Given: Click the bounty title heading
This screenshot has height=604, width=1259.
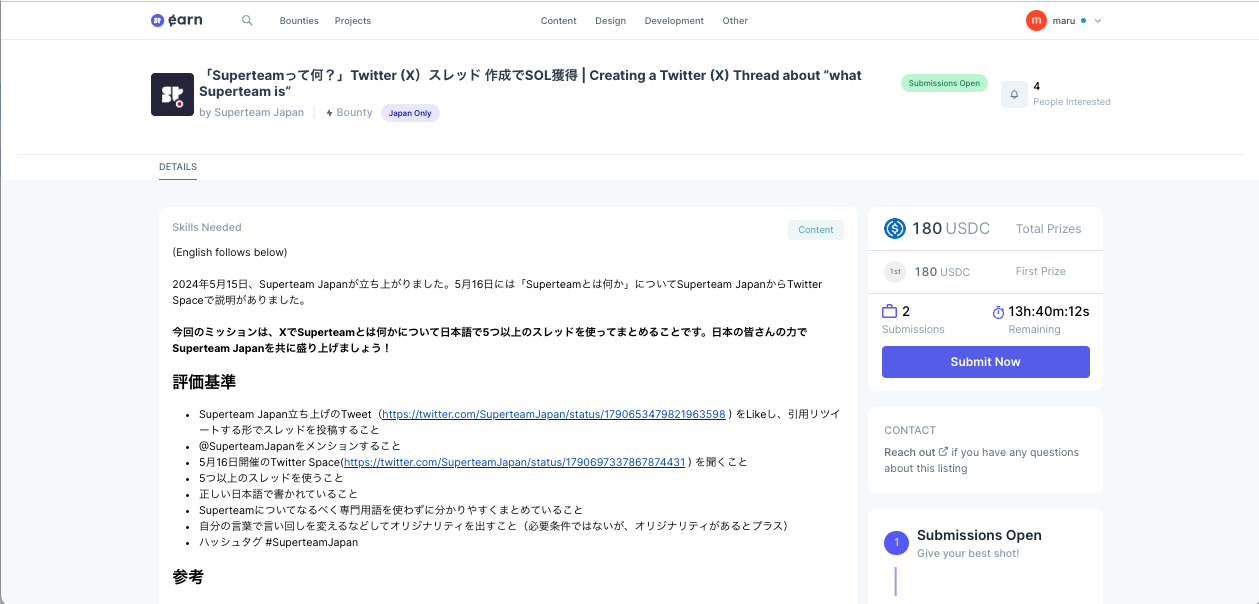Looking at the screenshot, I should [x=530, y=83].
